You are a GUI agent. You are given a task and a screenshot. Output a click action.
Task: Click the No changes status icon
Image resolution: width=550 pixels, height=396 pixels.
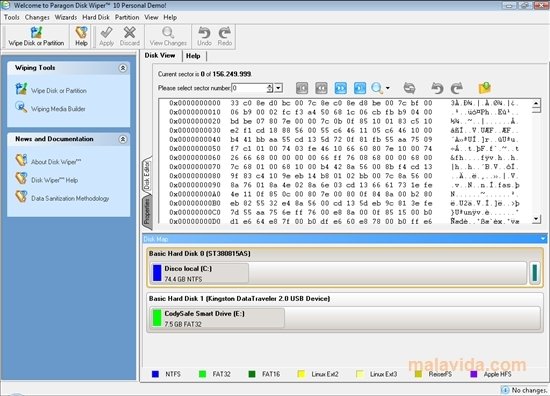click(x=505, y=390)
